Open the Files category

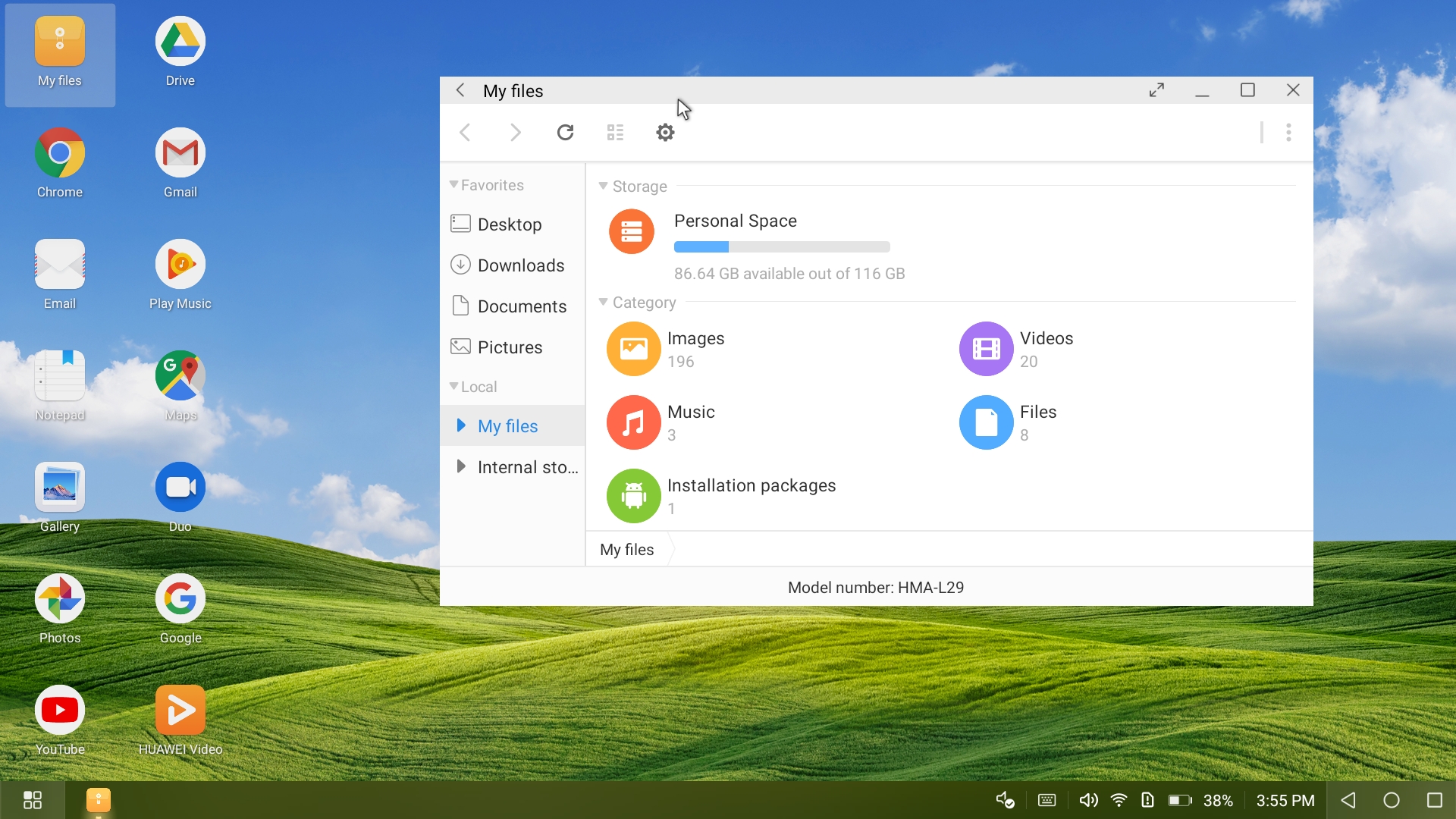(987, 422)
